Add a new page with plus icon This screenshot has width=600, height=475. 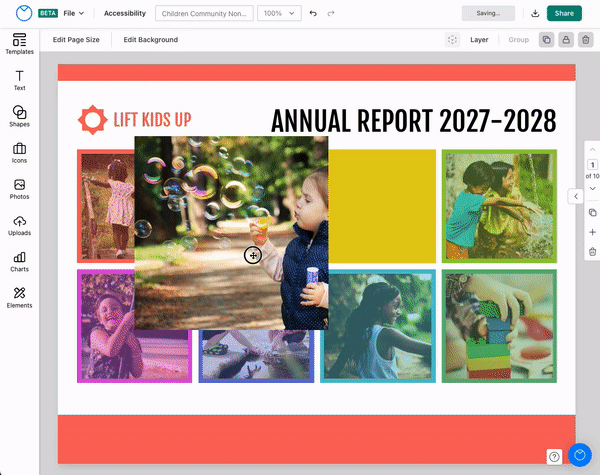(592, 232)
